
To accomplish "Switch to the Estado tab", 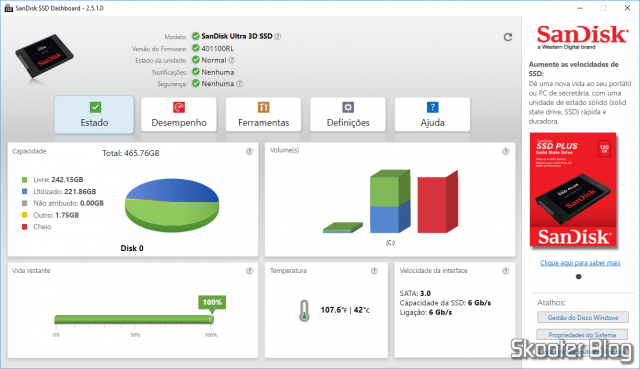I will 94,115.
